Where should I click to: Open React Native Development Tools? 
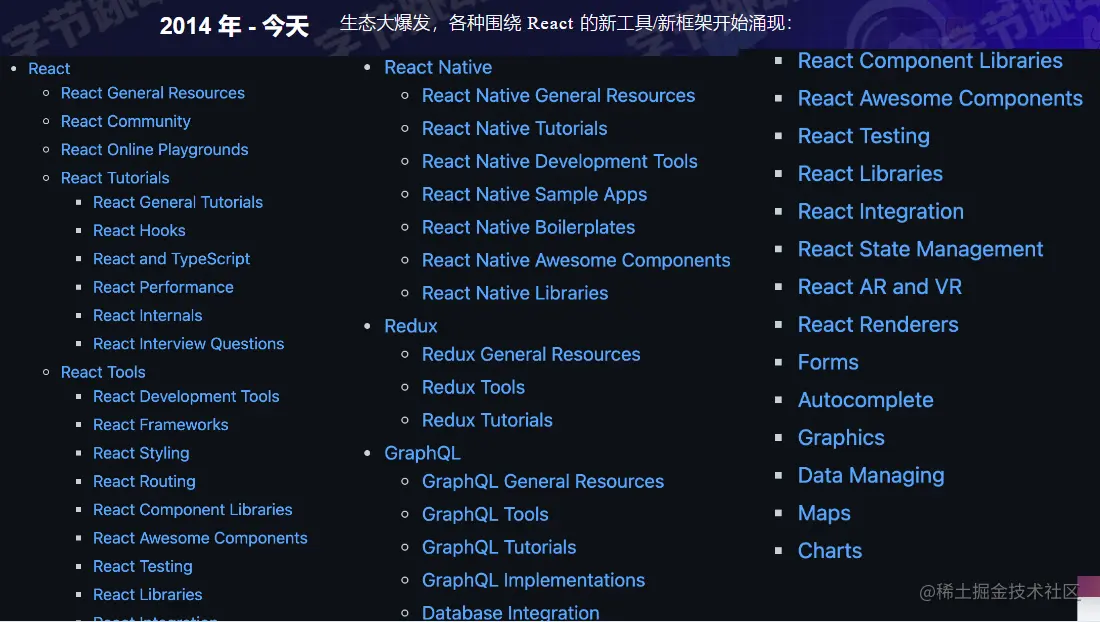(560, 161)
